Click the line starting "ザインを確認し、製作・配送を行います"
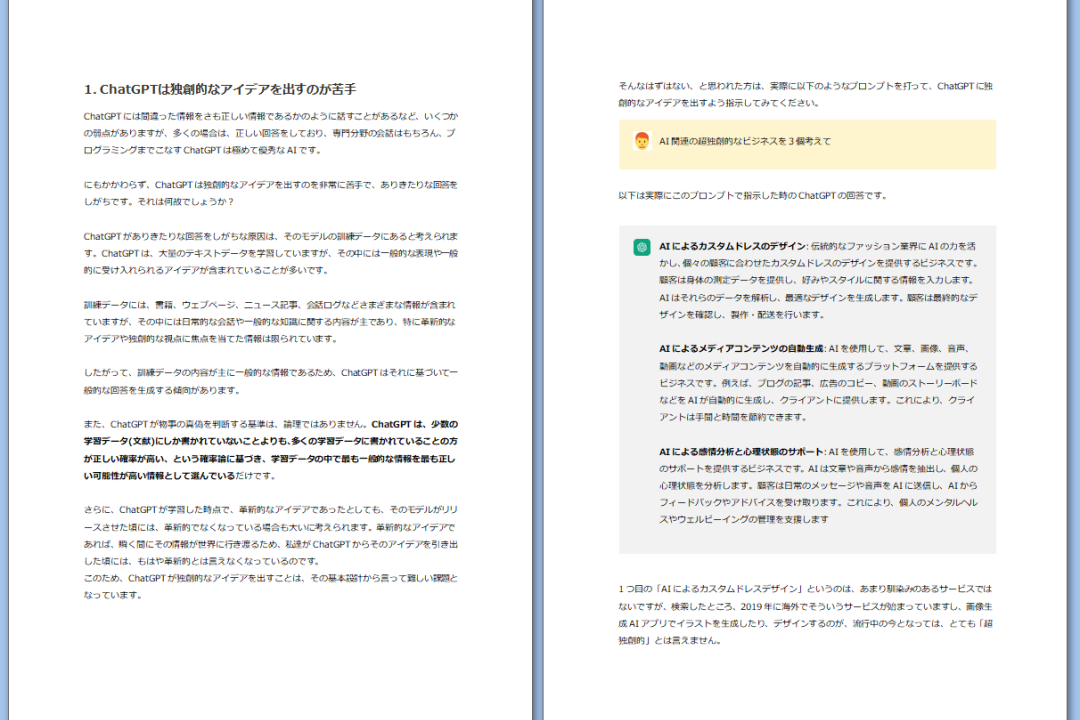 pyautogui.click(x=742, y=315)
